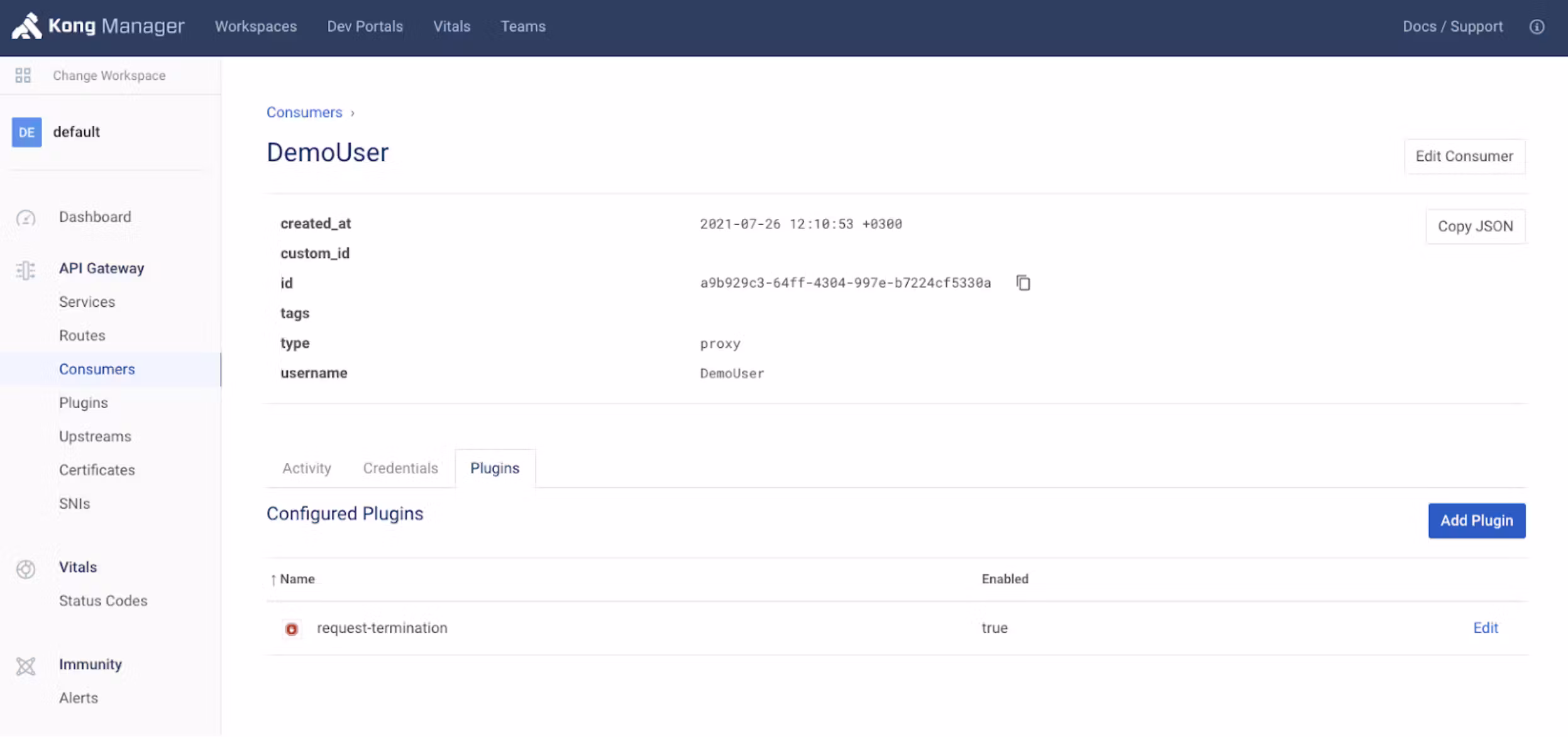Click the DE default workspace badge
This screenshot has height=737, width=1568.
tap(26, 132)
